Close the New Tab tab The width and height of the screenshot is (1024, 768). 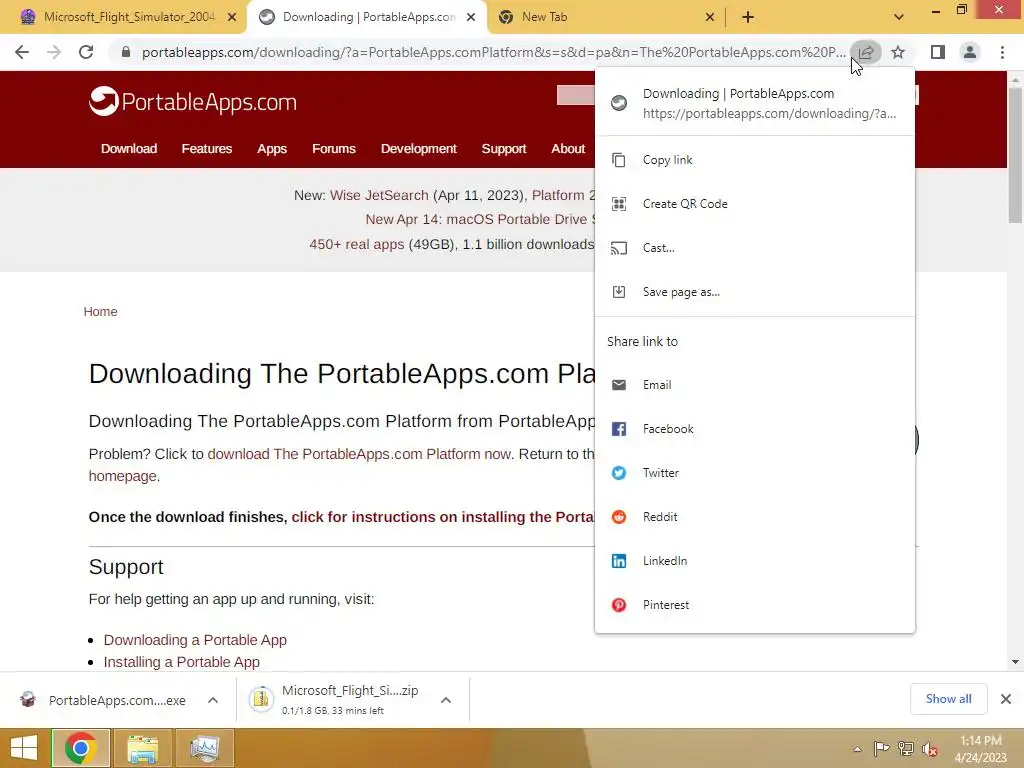click(x=710, y=17)
